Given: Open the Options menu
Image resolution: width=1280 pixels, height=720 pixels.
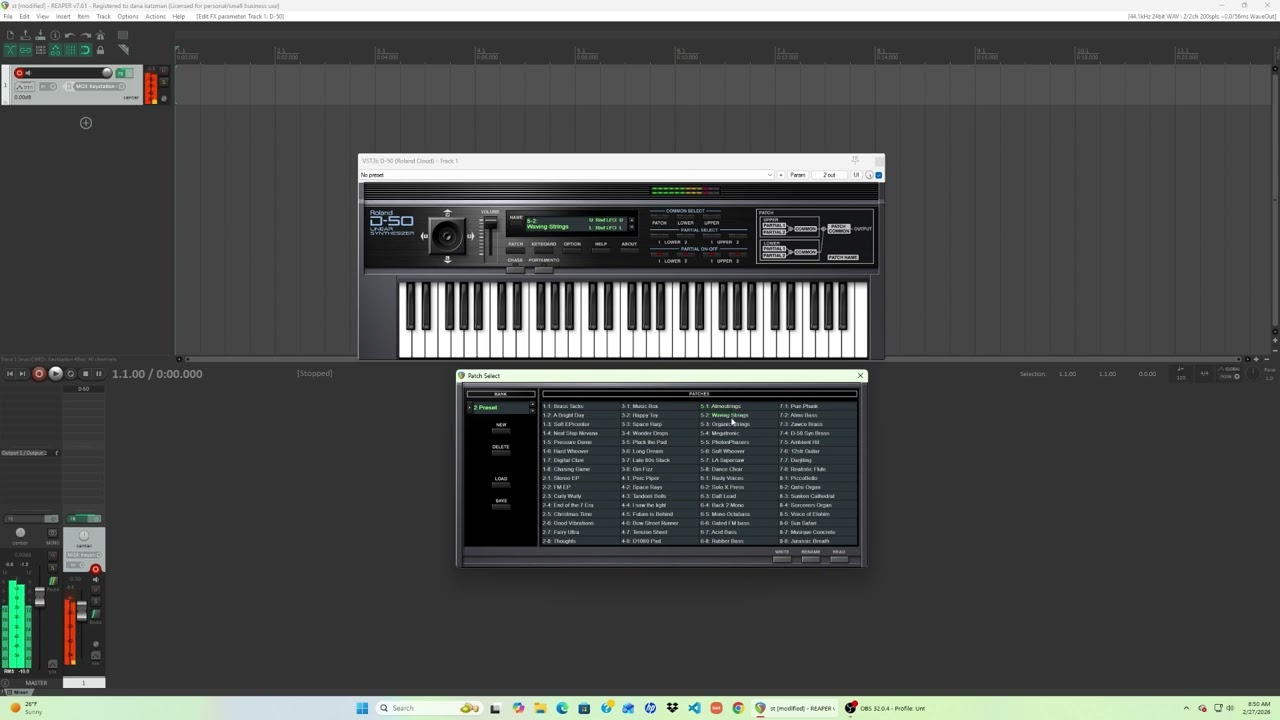Looking at the screenshot, I should coord(128,16).
